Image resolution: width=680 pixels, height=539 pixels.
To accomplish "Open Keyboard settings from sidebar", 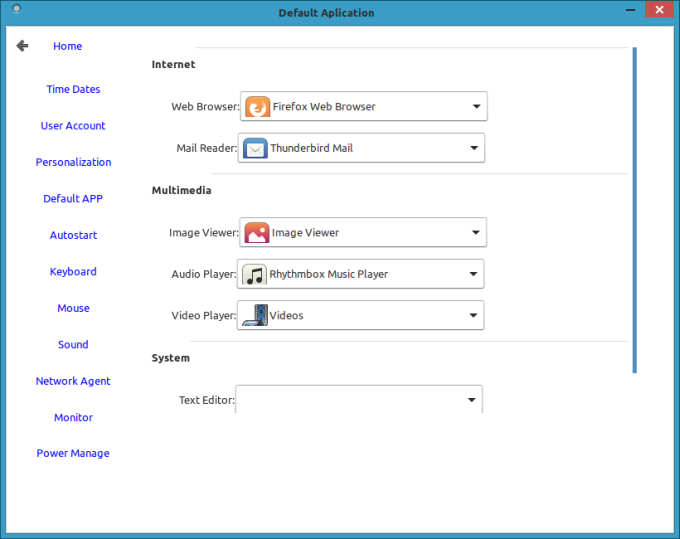I will (x=73, y=272).
